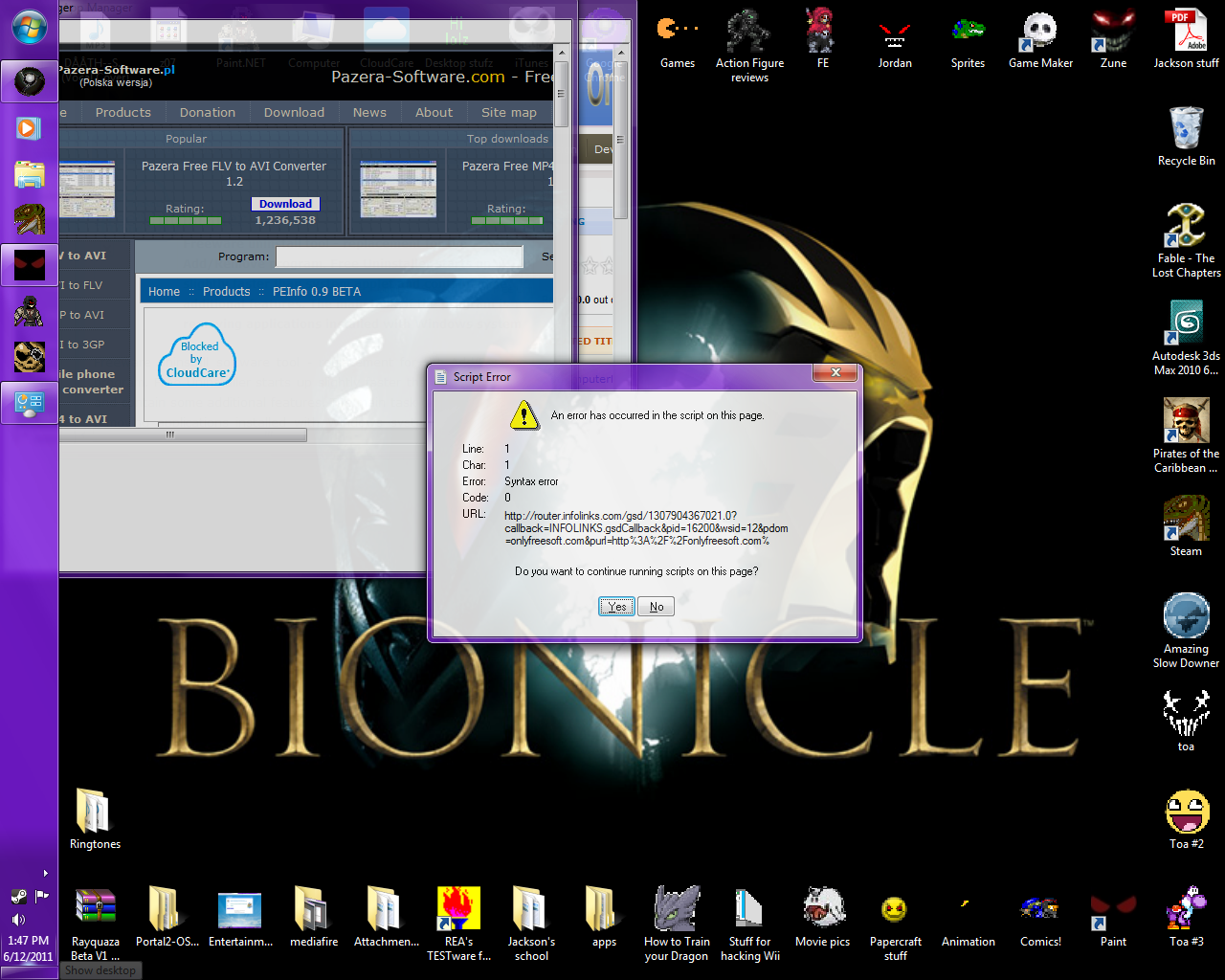Select the toa skull desktop icon
The height and width of the screenshot is (980, 1225).
click(x=1186, y=722)
